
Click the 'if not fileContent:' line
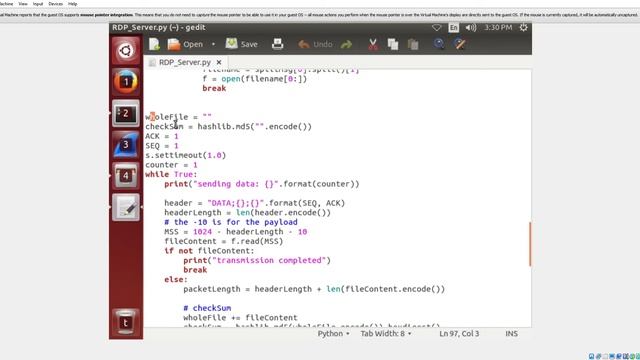coord(209,251)
